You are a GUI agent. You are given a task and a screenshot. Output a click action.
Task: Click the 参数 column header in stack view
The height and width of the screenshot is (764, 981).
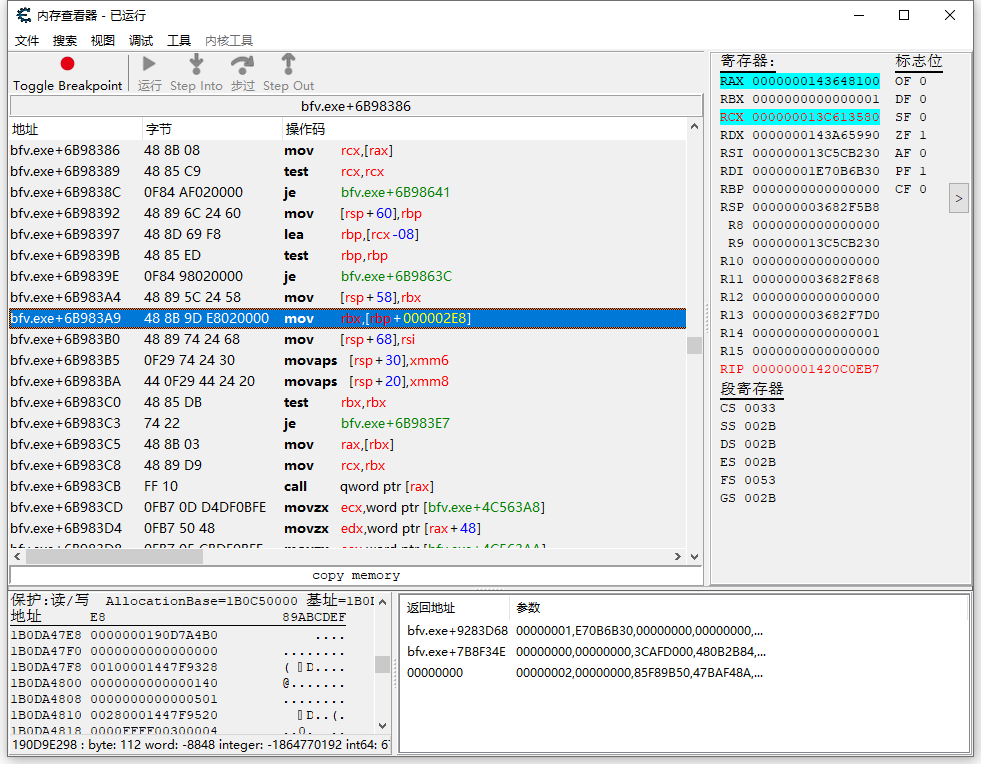738,608
